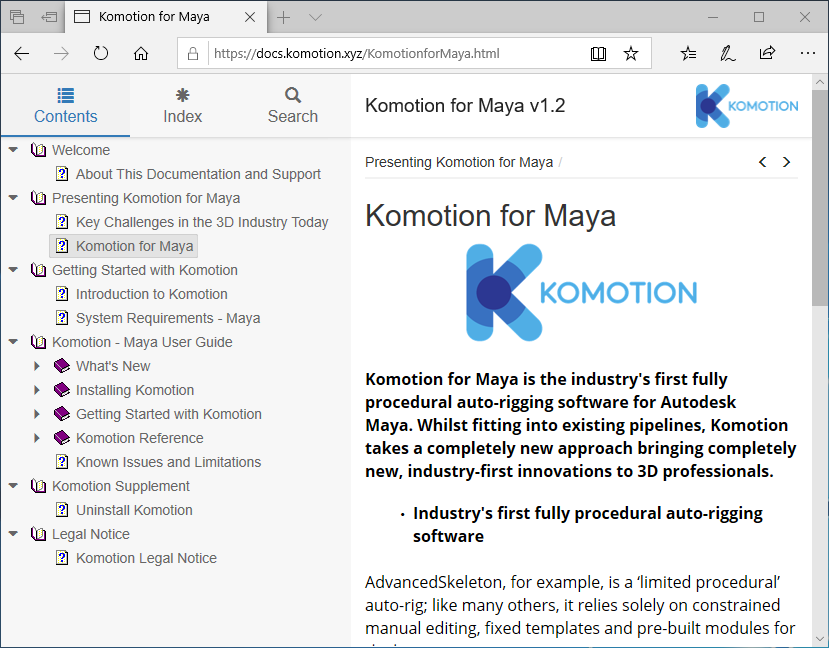This screenshot has height=648, width=829.
Task: Select Komotion - Maya User Guide label
Action: pyautogui.click(x=142, y=342)
